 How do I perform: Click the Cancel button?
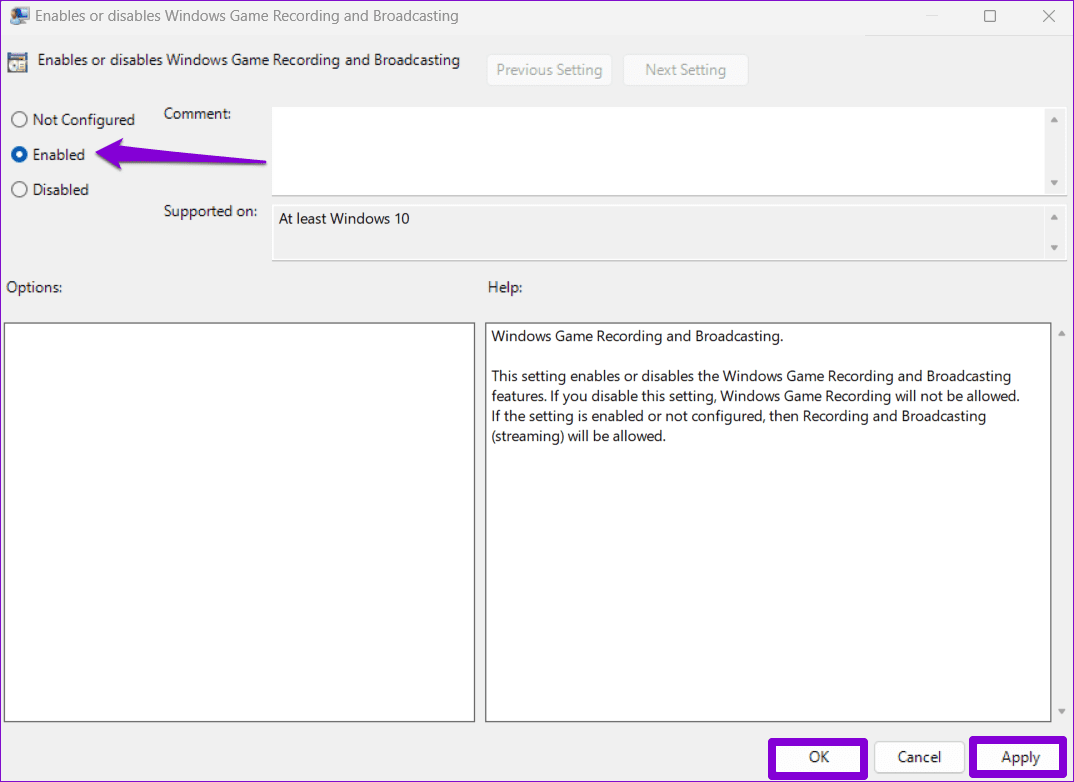pyautogui.click(x=918, y=757)
